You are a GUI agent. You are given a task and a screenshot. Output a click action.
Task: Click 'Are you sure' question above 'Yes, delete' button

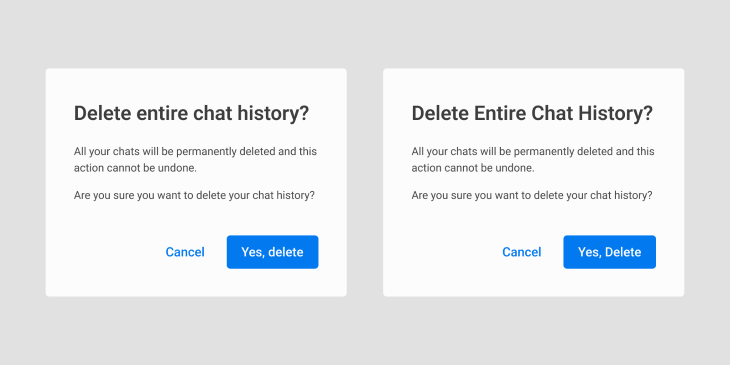pos(194,195)
